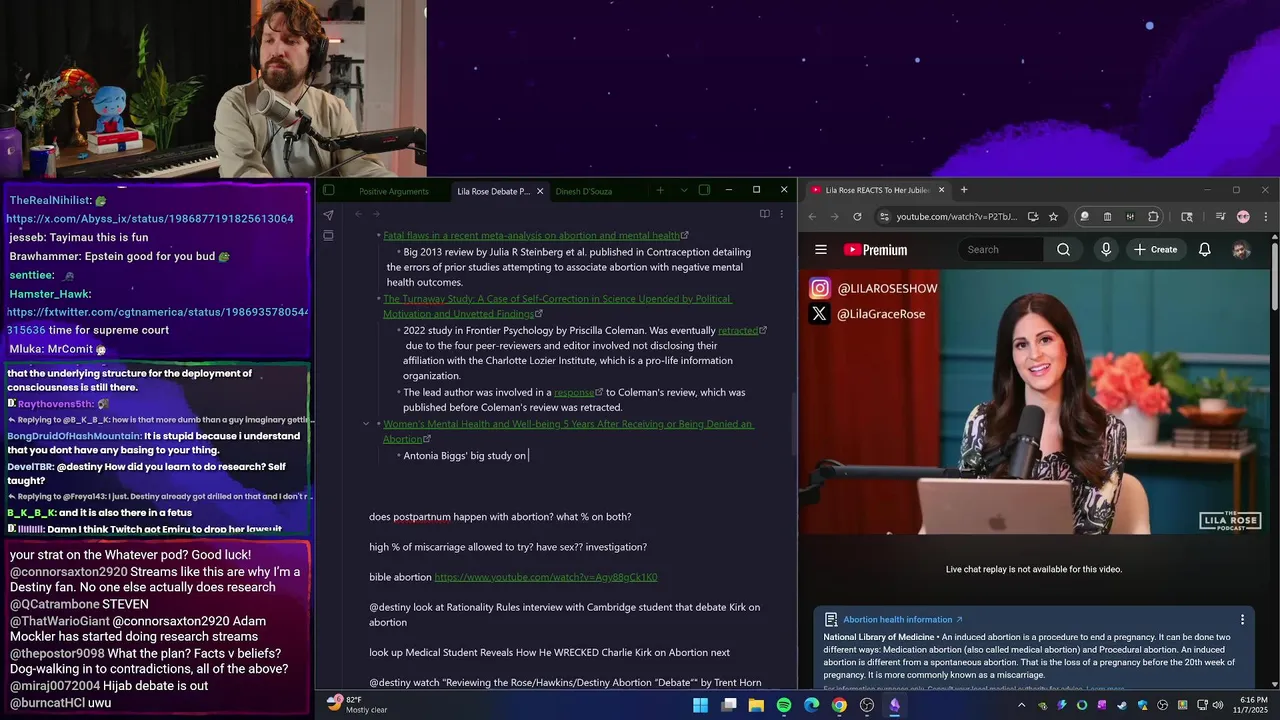Open Abortion health information link
The height and width of the screenshot is (720, 1280).
click(x=902, y=620)
